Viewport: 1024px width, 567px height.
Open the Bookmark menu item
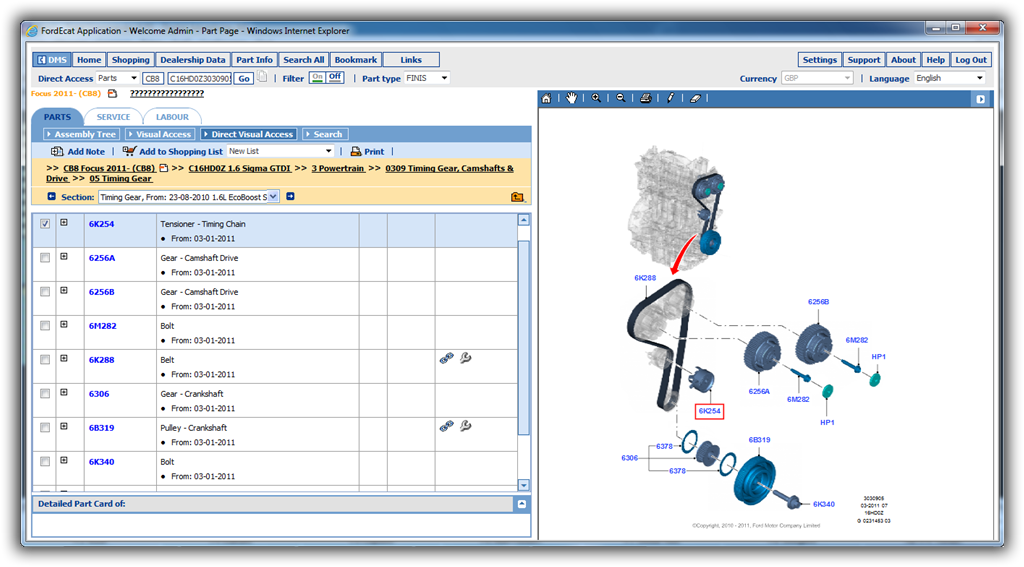(355, 60)
